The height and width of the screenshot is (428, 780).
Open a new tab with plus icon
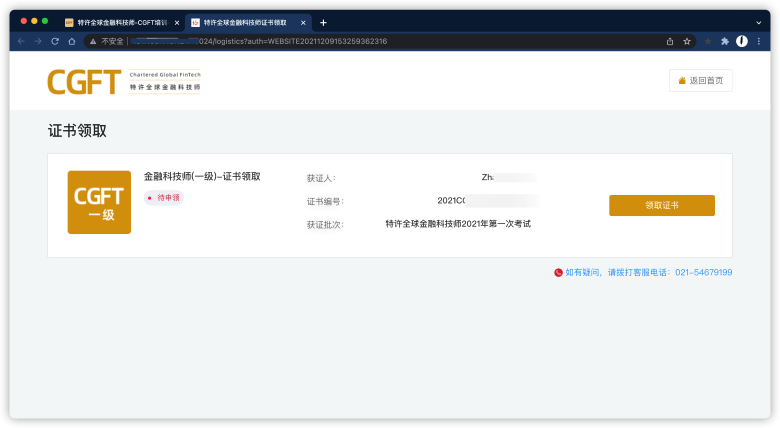[323, 22]
